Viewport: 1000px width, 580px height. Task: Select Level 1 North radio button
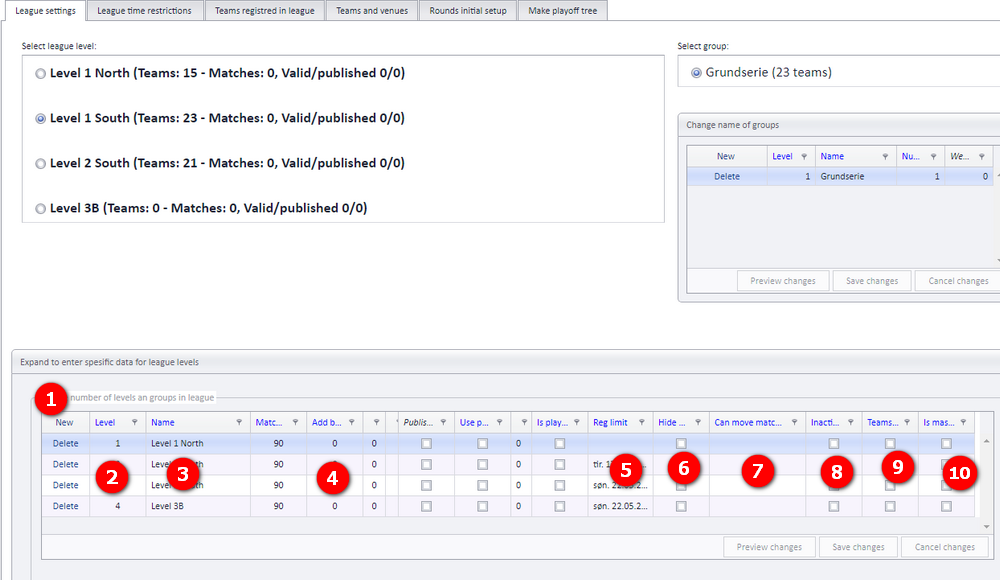click(x=40, y=73)
